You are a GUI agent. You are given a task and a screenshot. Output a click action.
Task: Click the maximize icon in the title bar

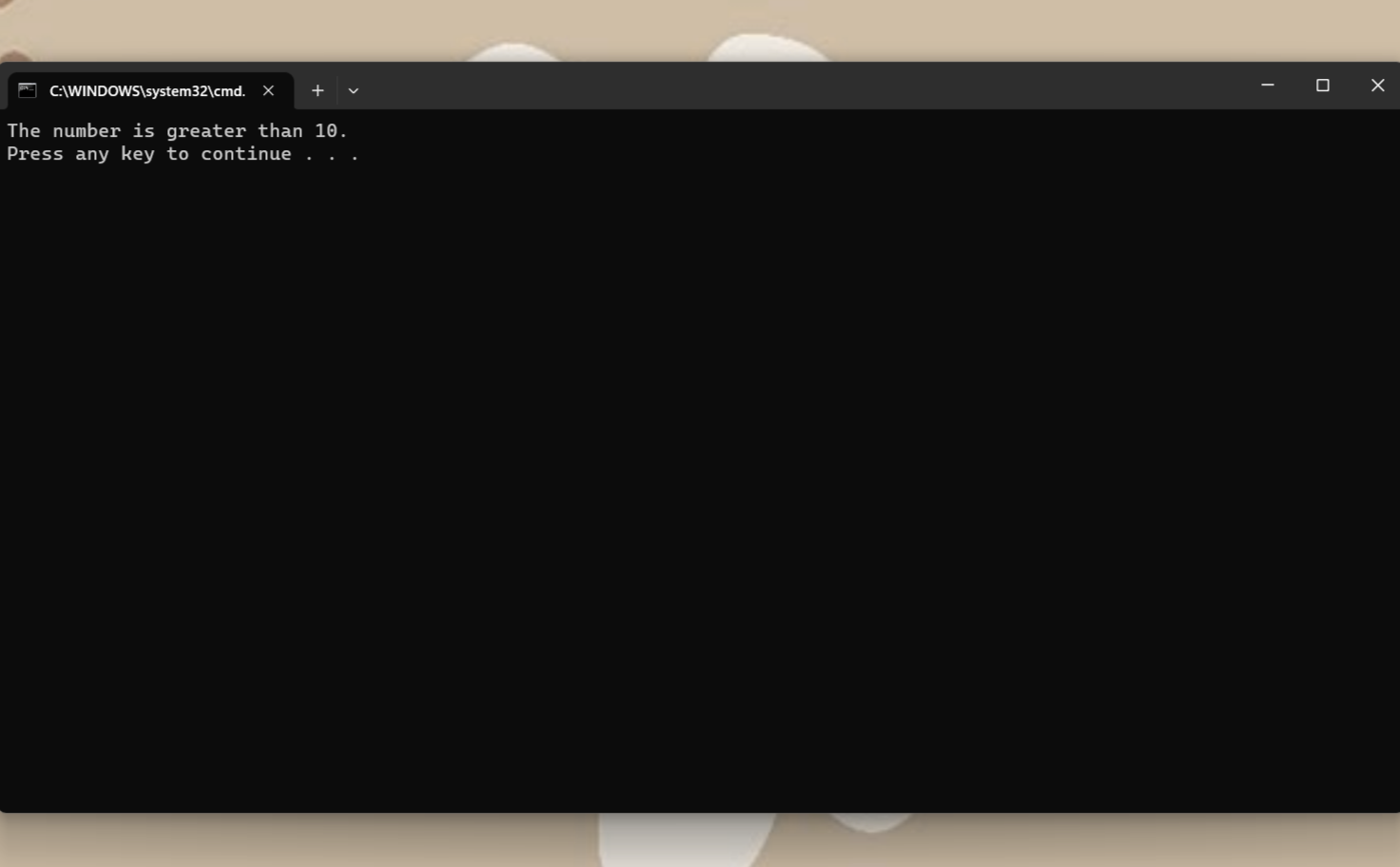[1322, 85]
